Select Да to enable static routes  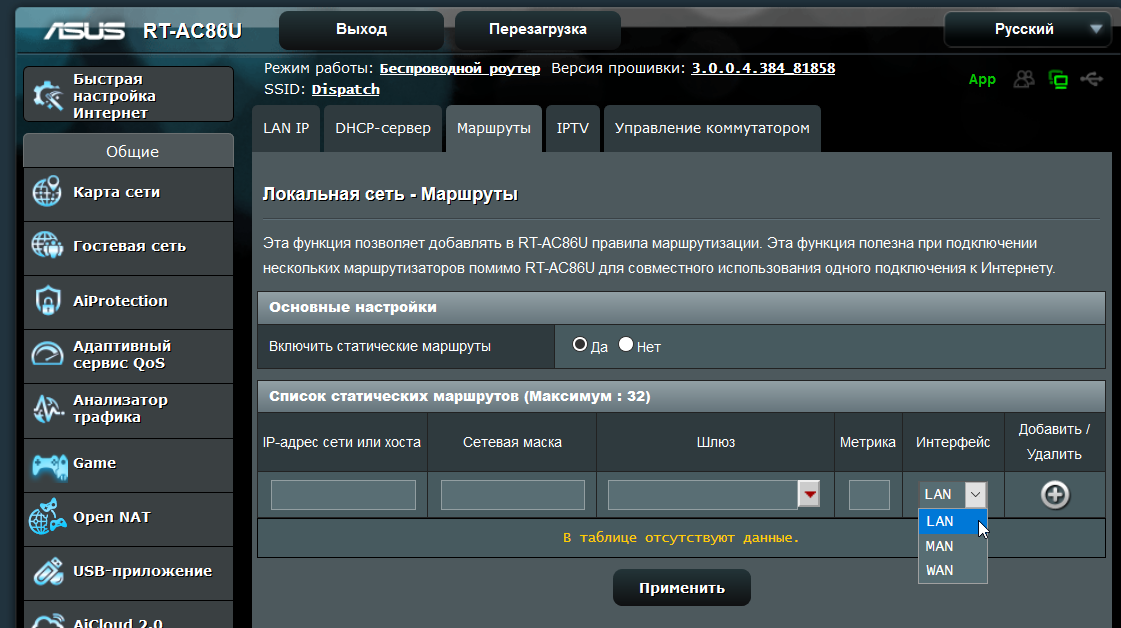tap(580, 345)
